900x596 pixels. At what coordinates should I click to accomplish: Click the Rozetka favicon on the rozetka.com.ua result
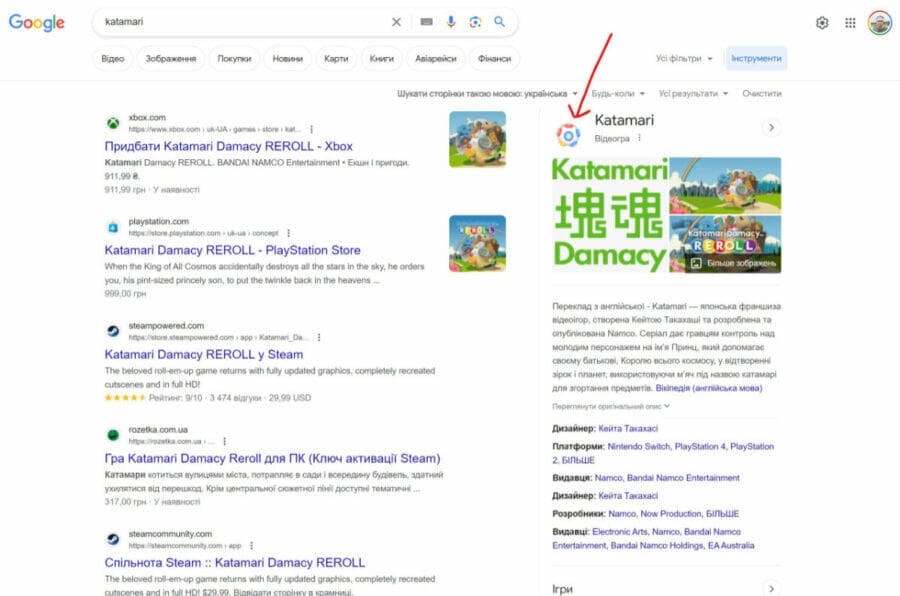113,435
